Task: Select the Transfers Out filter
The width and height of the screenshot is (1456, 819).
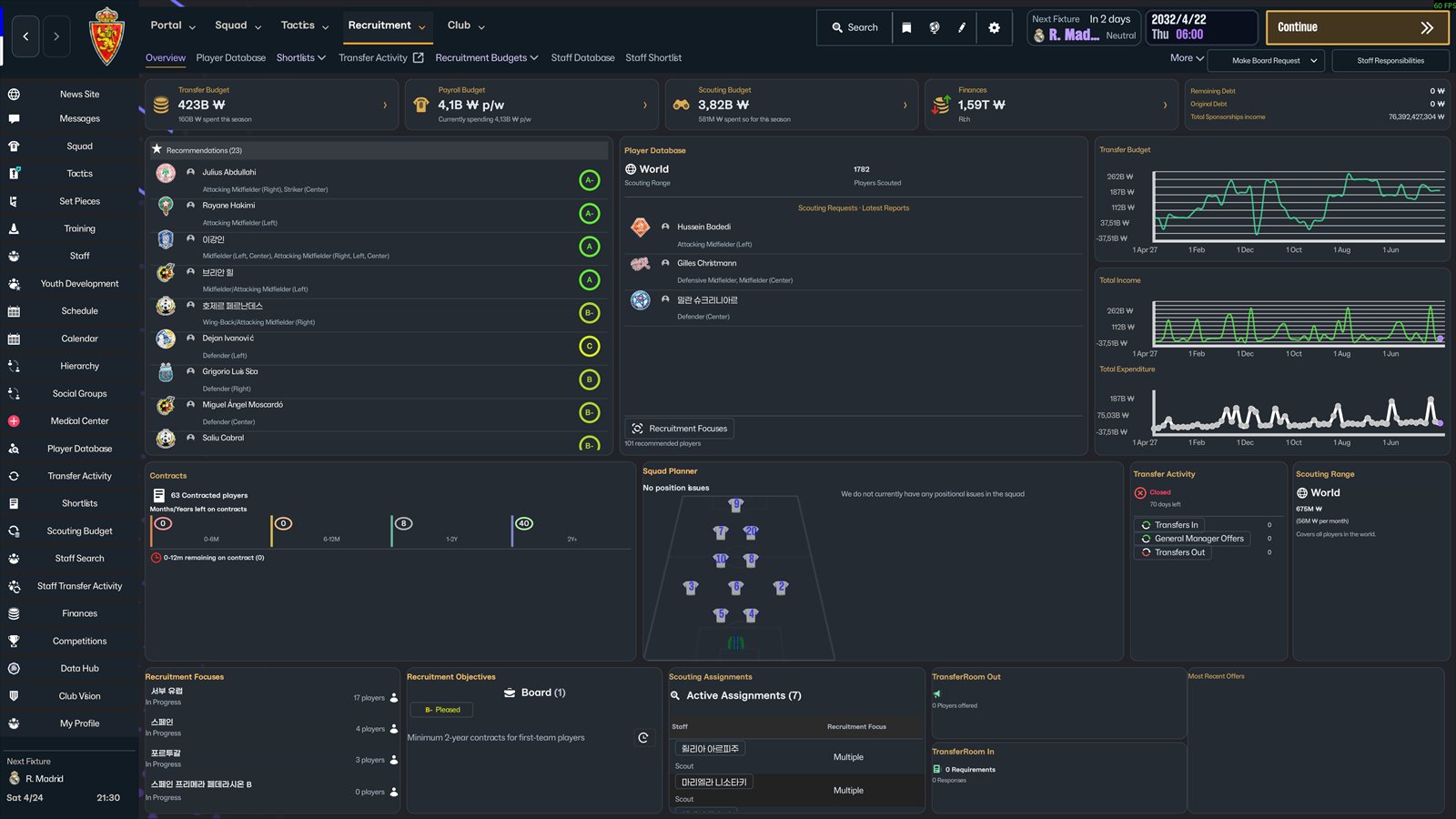Action: (x=1173, y=552)
